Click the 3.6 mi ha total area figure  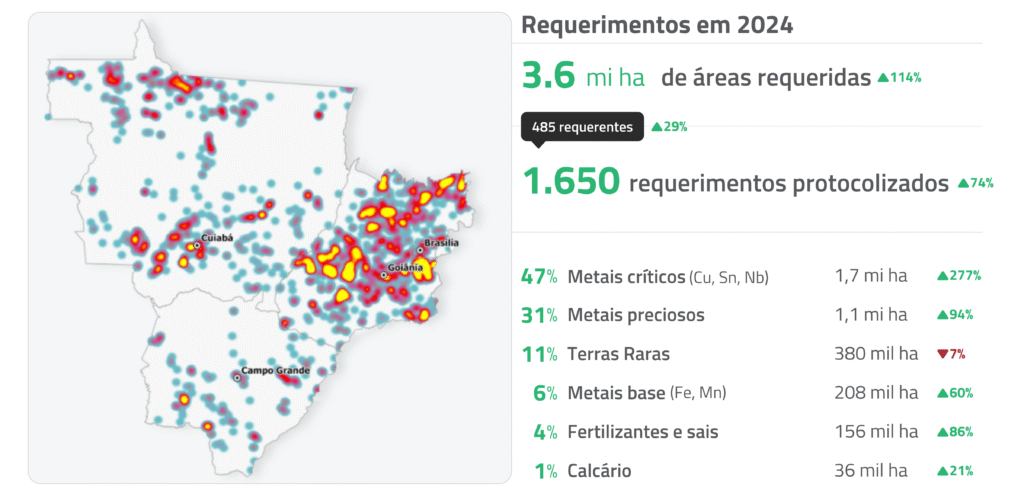point(583,77)
